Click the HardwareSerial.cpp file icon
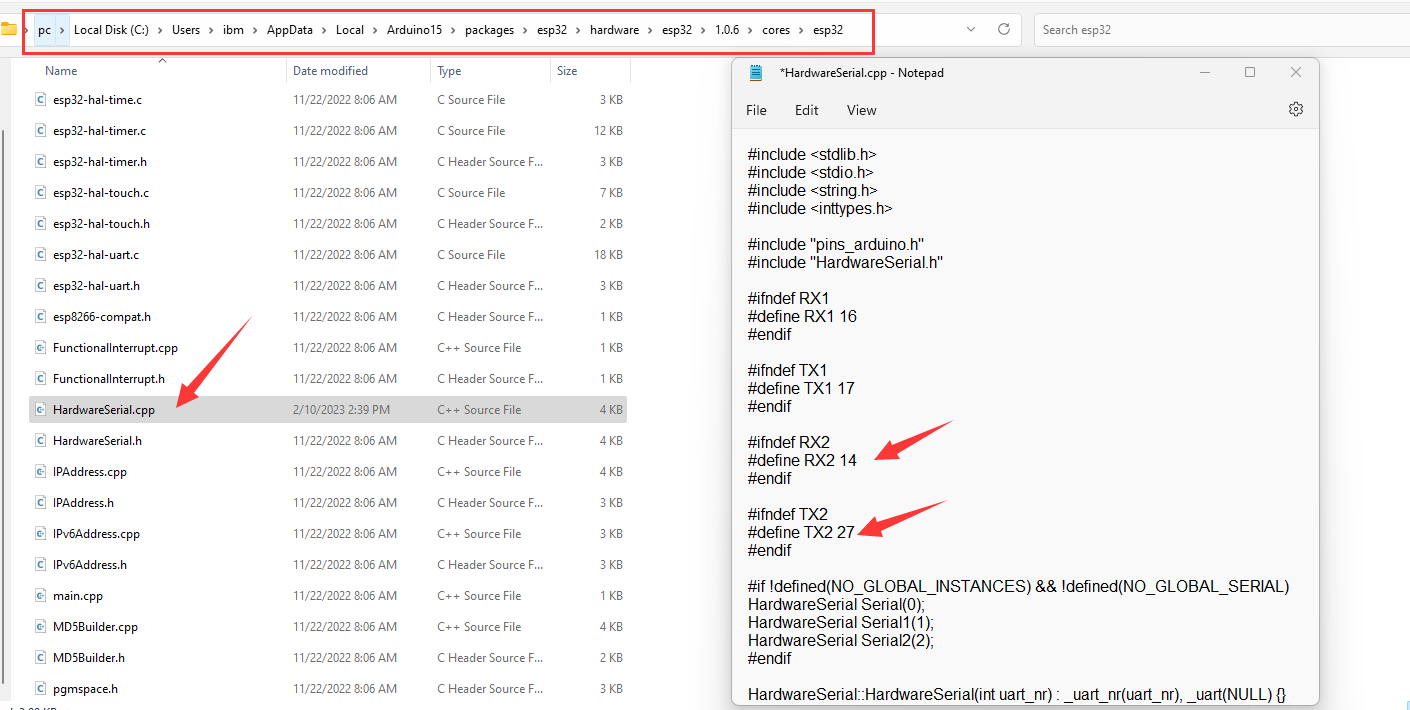Image resolution: width=1410 pixels, height=710 pixels. [x=40, y=410]
